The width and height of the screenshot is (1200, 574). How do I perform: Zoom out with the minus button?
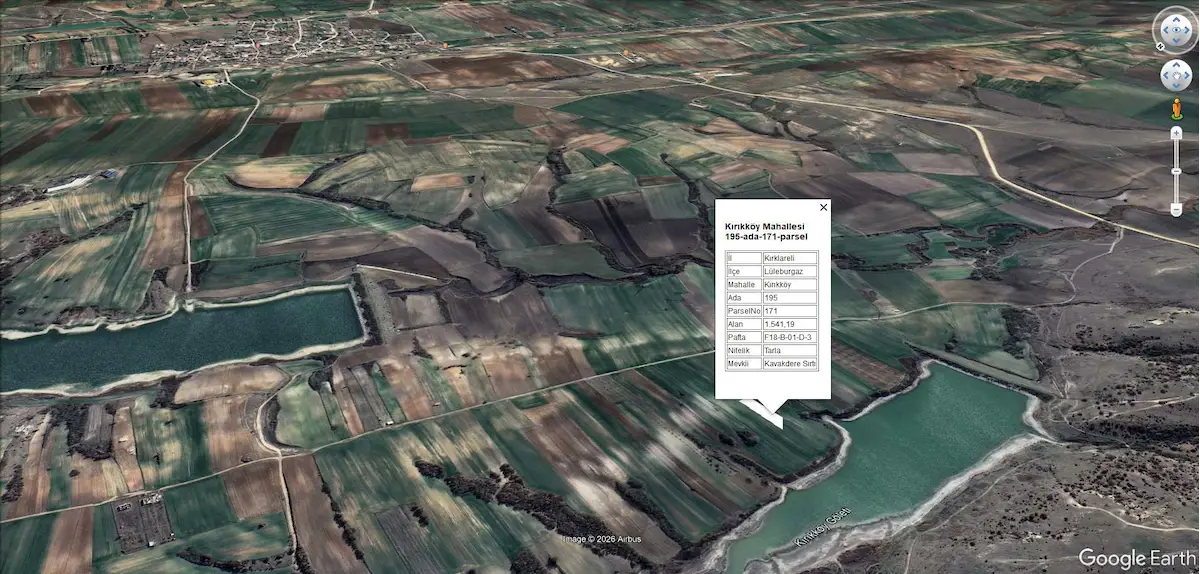click(x=1176, y=209)
